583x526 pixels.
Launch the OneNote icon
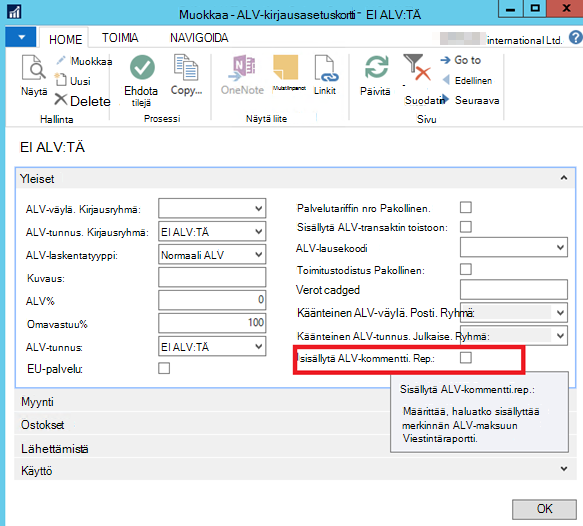point(242,68)
